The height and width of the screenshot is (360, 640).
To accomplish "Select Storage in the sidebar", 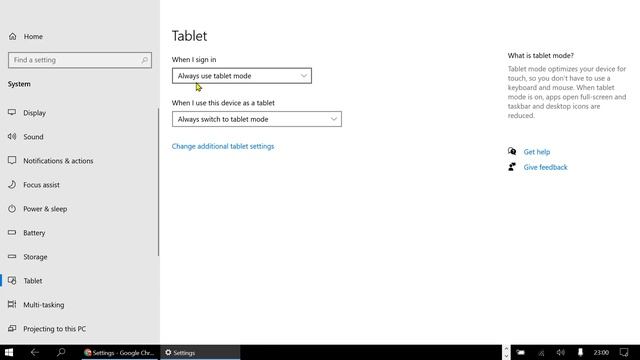I will (35, 257).
